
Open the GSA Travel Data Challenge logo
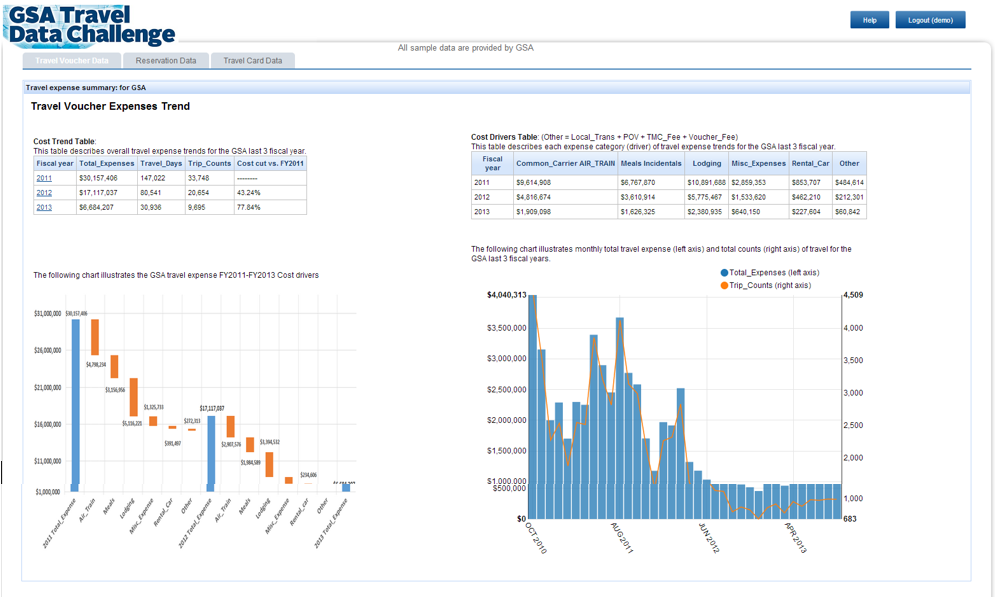pyautogui.click(x=90, y=25)
